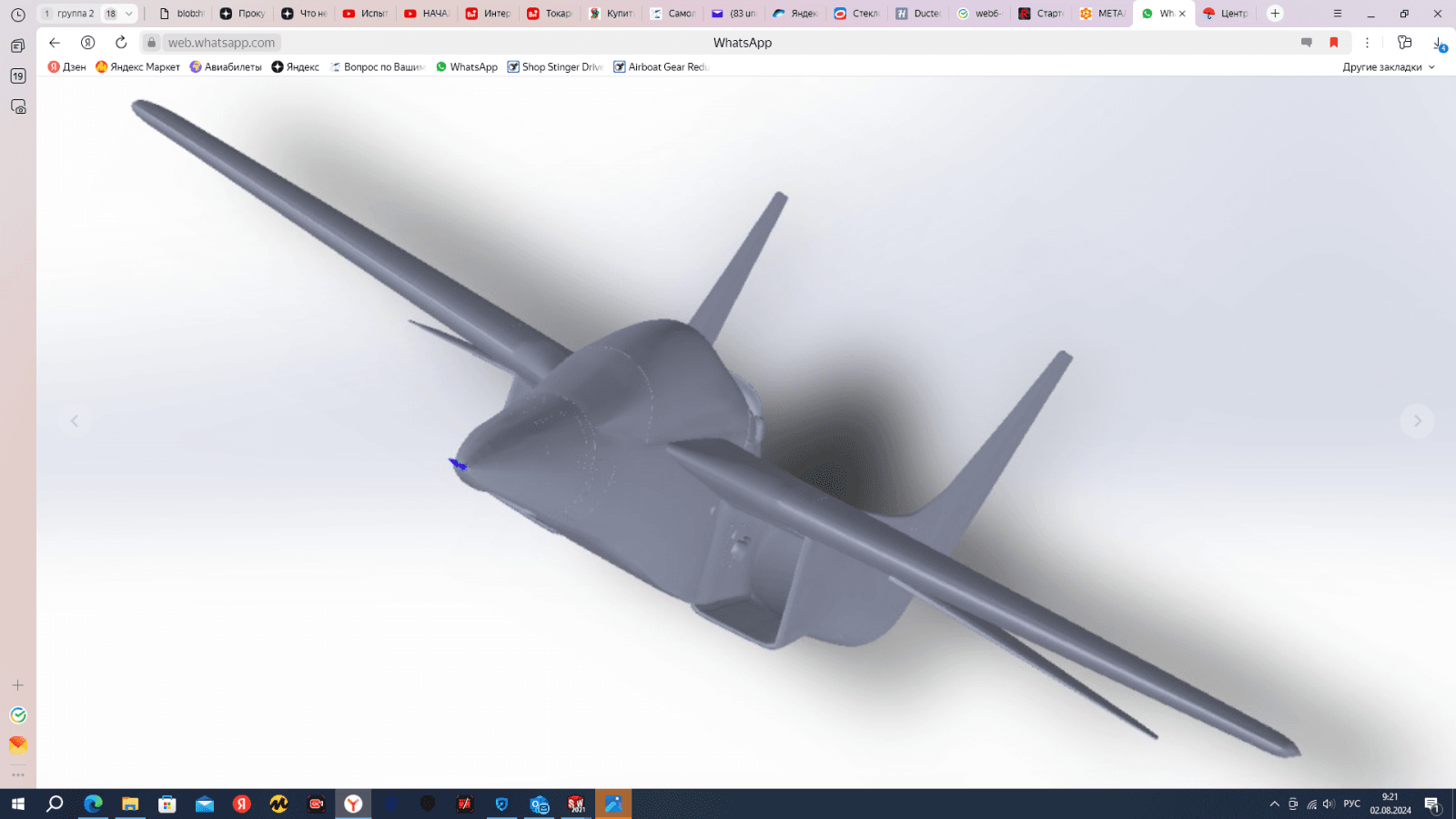Click the Yandex home button beside back arrow
The image size is (1456, 819).
point(87,43)
